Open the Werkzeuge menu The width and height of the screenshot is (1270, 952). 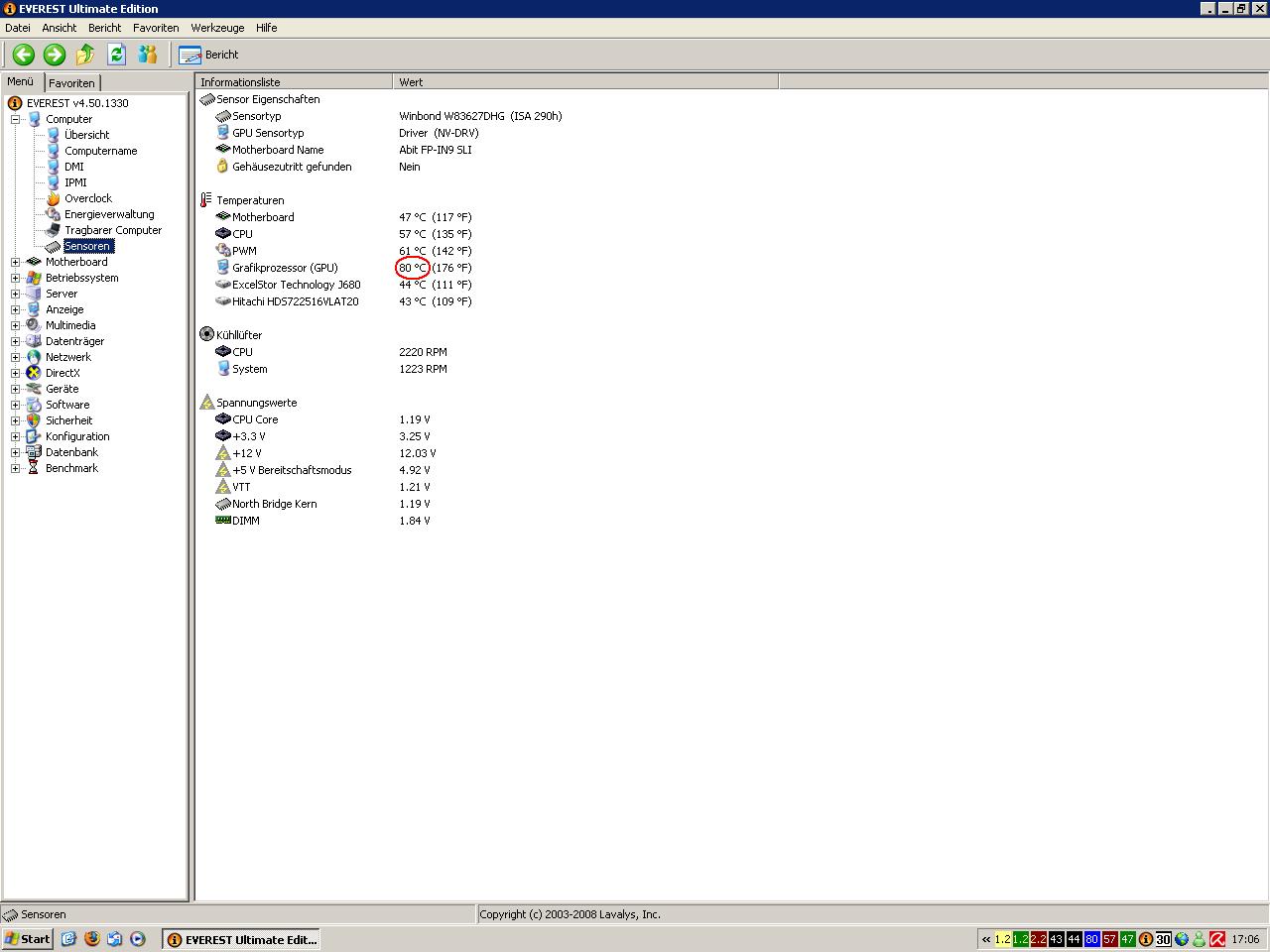pos(216,28)
